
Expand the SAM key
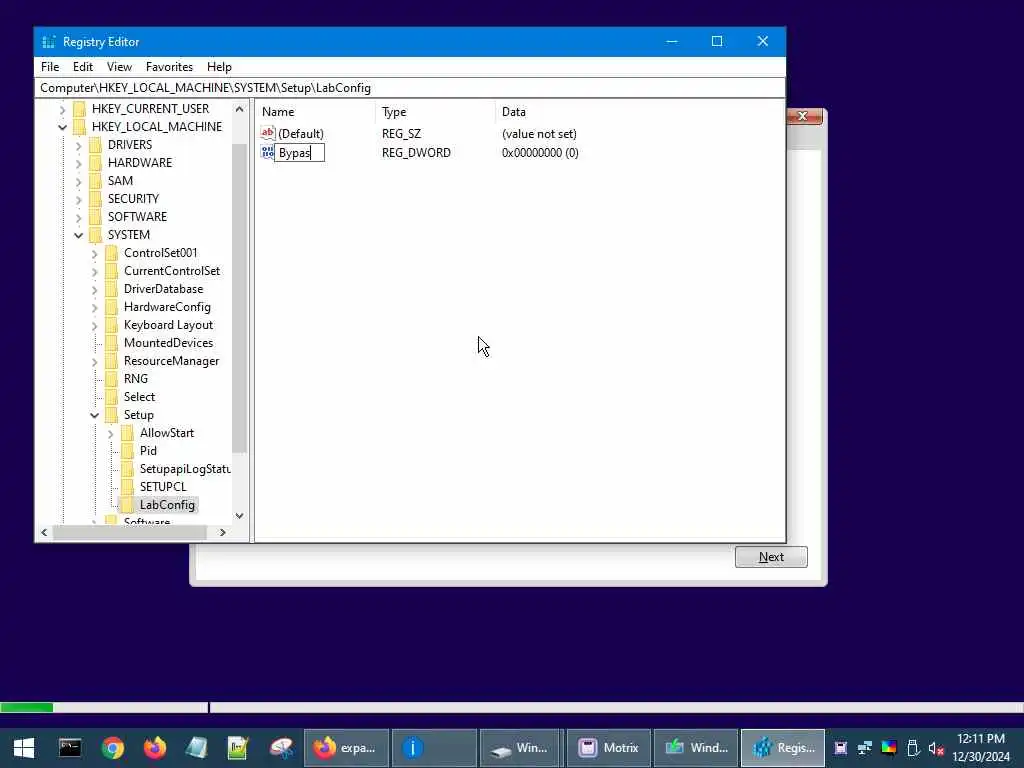(78, 181)
